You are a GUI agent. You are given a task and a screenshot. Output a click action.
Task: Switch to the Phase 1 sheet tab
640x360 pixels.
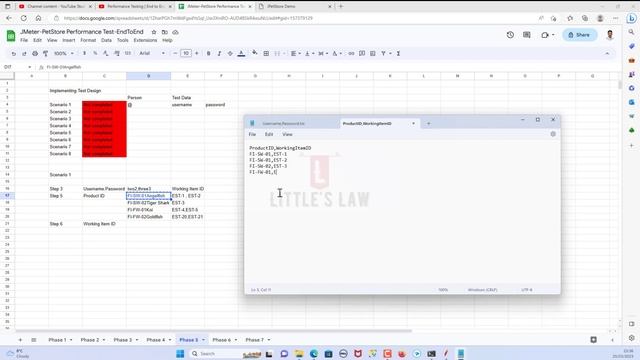tap(57, 340)
